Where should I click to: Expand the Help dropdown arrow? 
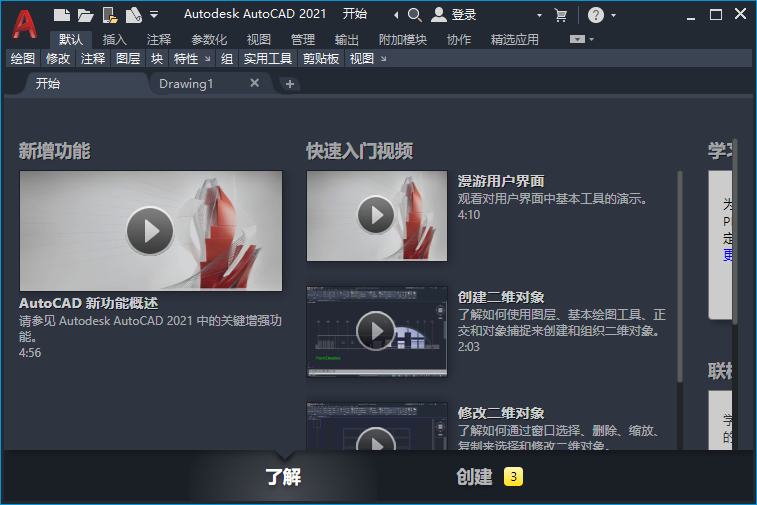[x=613, y=15]
